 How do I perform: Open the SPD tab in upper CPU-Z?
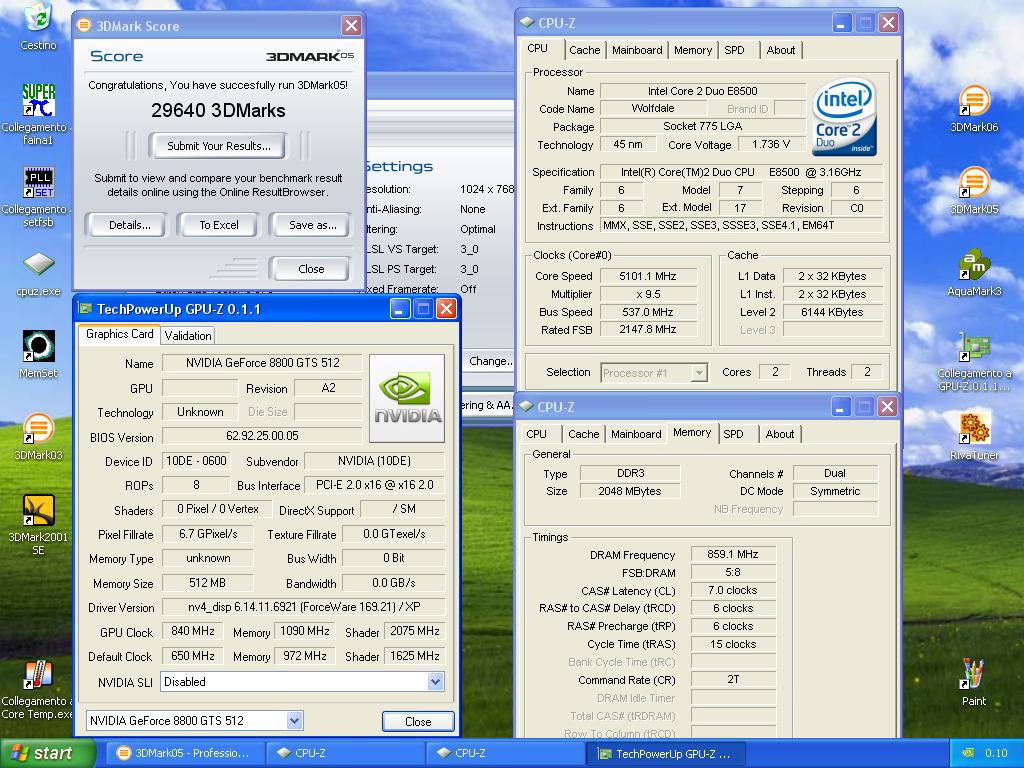pyautogui.click(x=734, y=50)
